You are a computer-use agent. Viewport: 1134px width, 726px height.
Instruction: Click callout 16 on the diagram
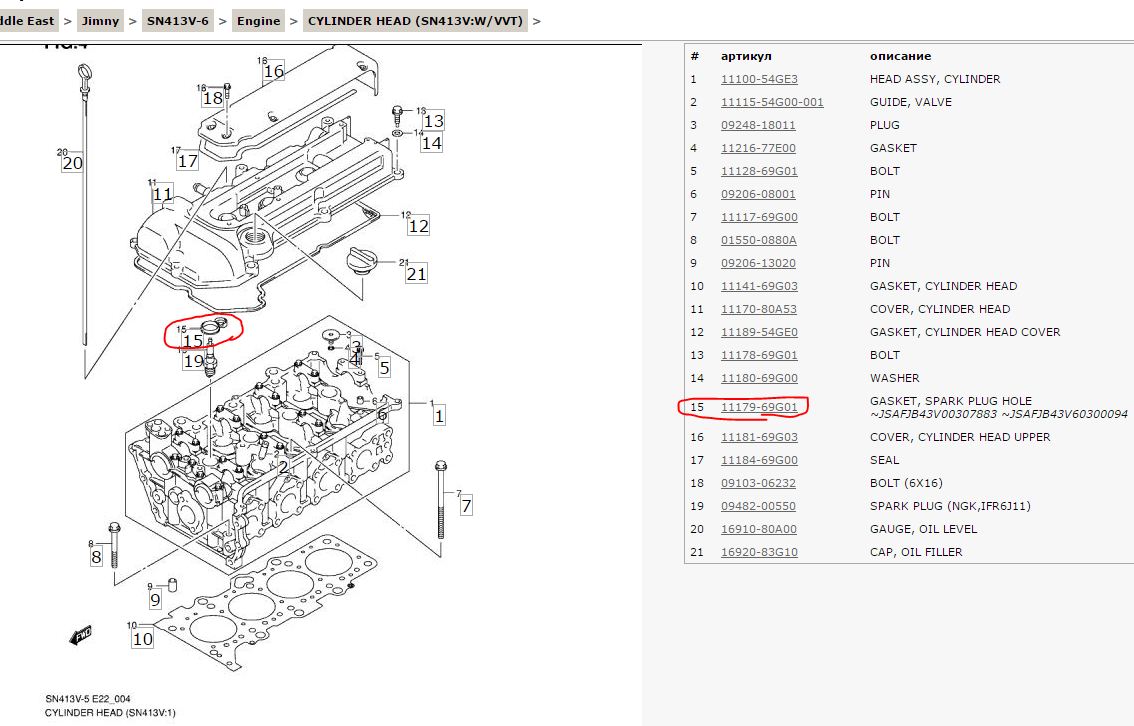click(273, 71)
